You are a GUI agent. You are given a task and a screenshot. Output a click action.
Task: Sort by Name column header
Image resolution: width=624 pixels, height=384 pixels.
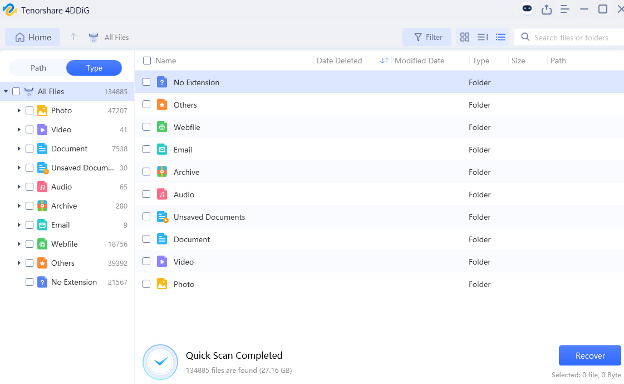tap(166, 60)
